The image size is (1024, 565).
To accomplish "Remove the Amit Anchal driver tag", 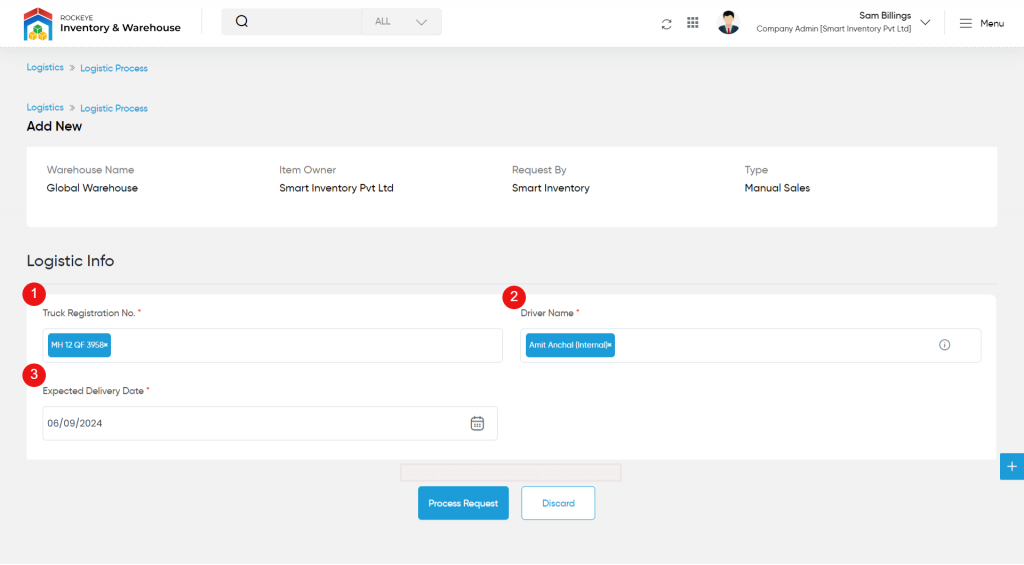I will pyautogui.click(x=610, y=346).
